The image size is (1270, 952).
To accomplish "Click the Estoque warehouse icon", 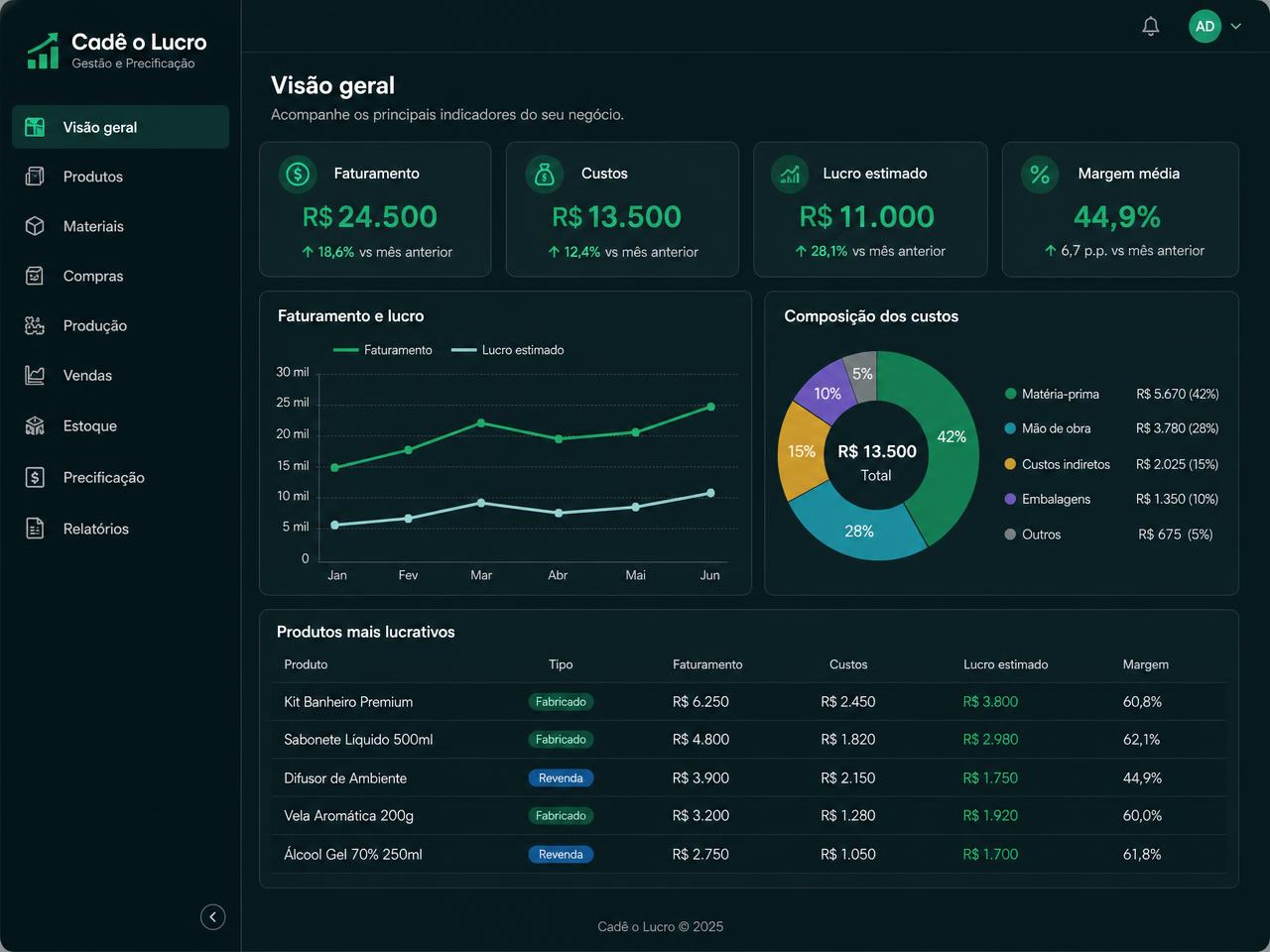I will [35, 426].
